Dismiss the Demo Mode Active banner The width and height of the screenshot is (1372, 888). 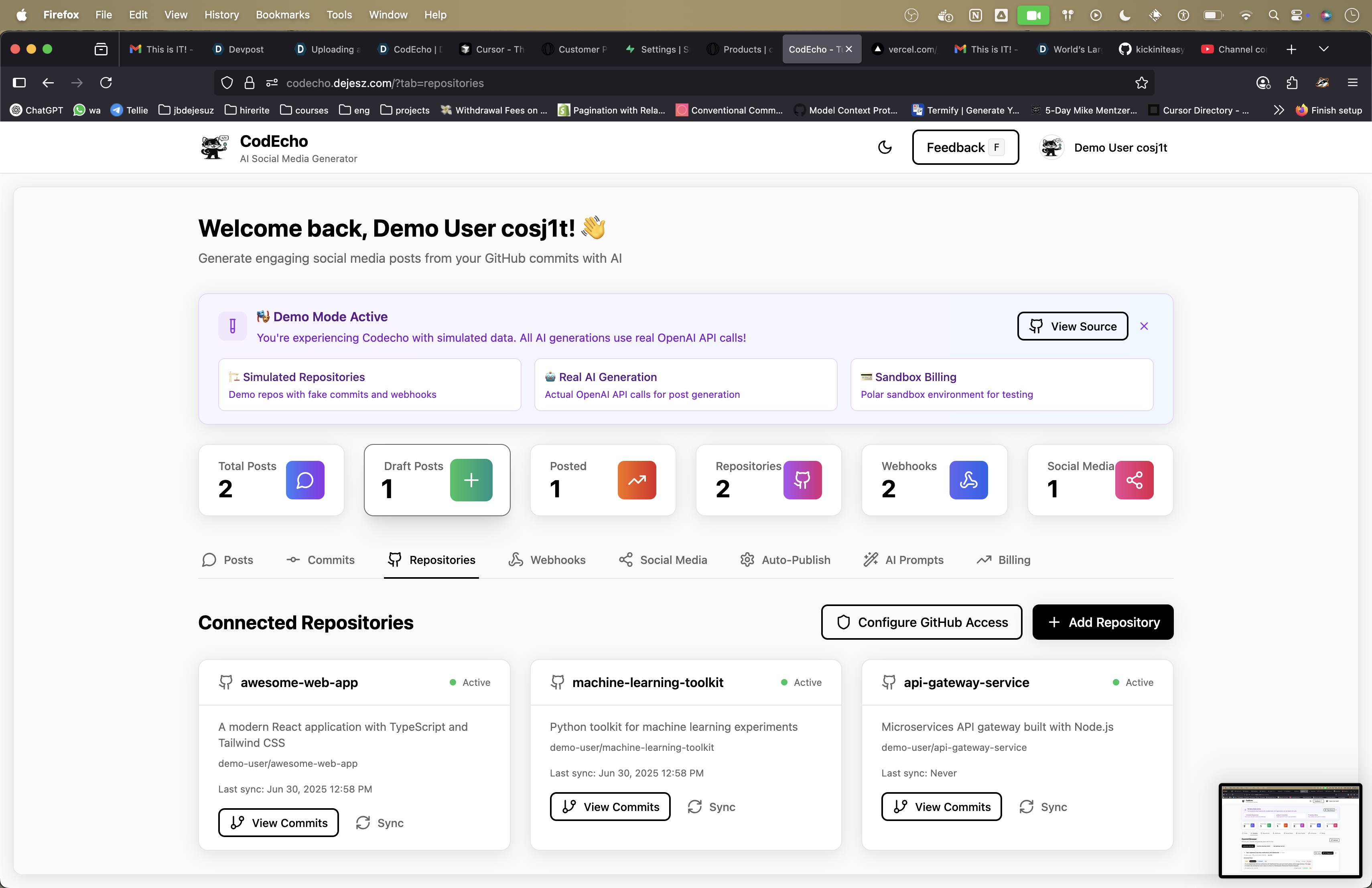(x=1144, y=326)
